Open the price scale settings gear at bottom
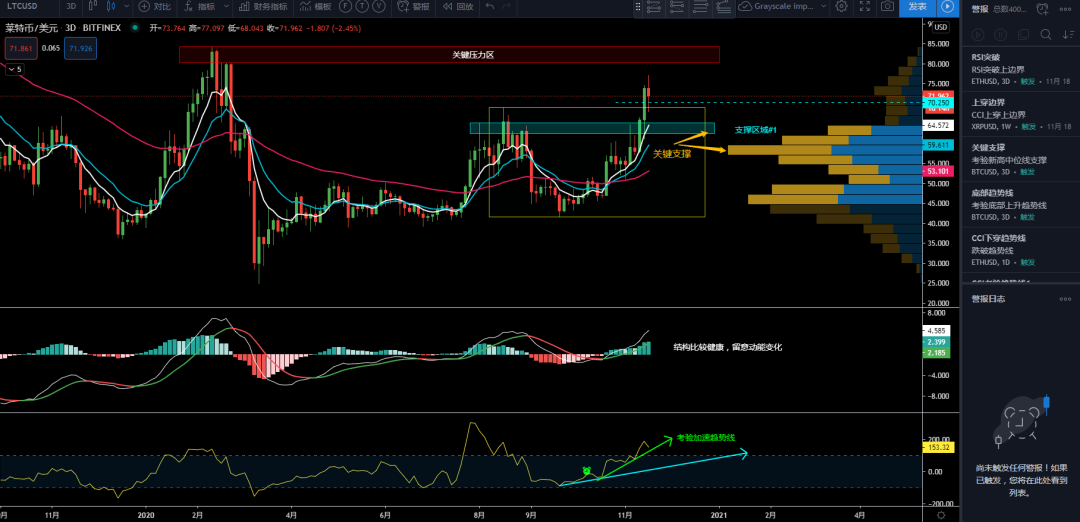 [x=941, y=514]
